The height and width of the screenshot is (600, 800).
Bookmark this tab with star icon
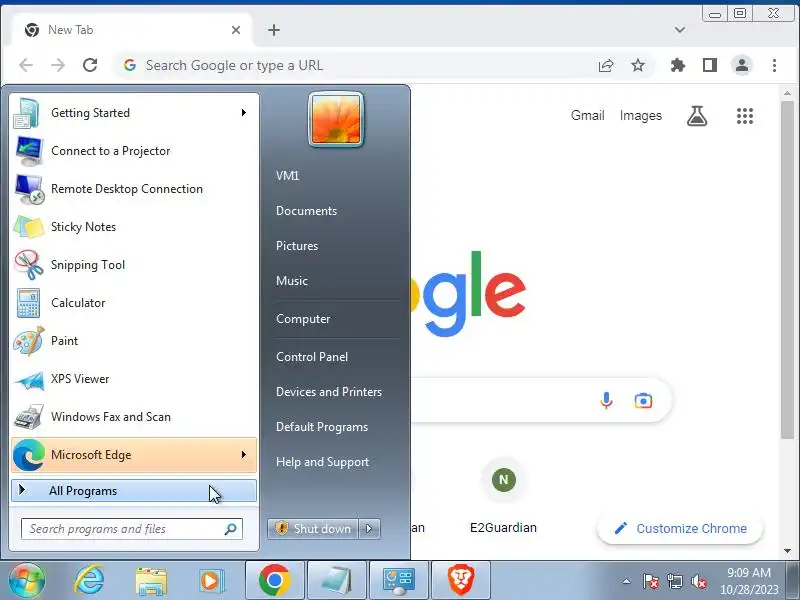click(638, 65)
